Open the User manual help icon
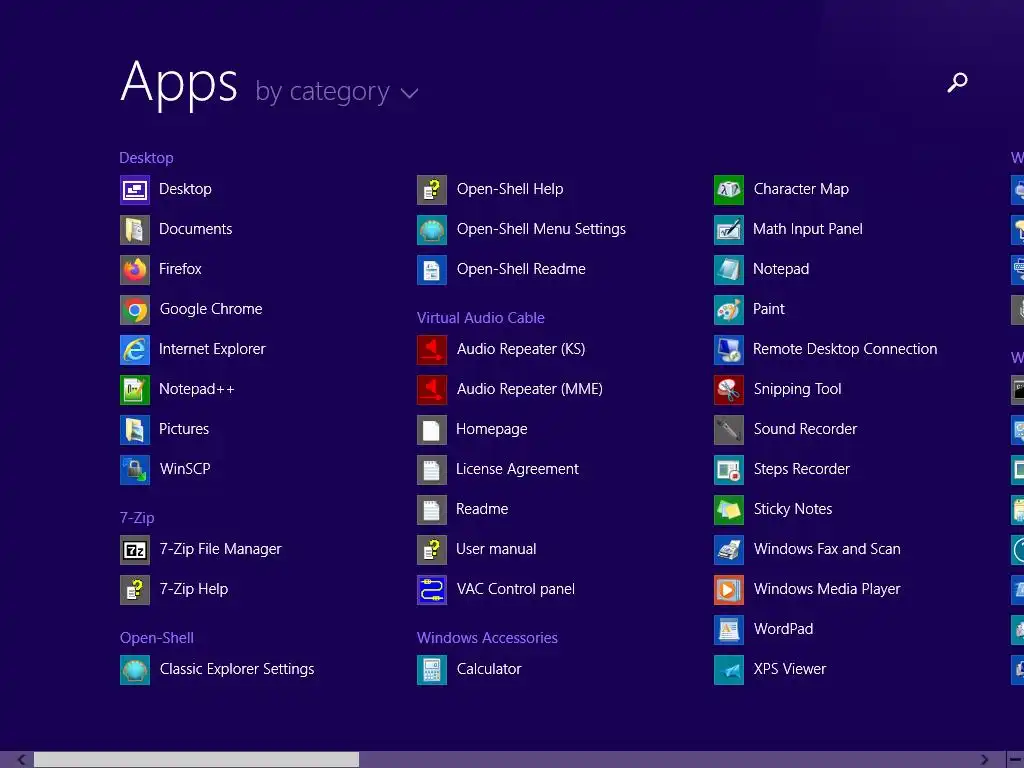 click(x=432, y=550)
